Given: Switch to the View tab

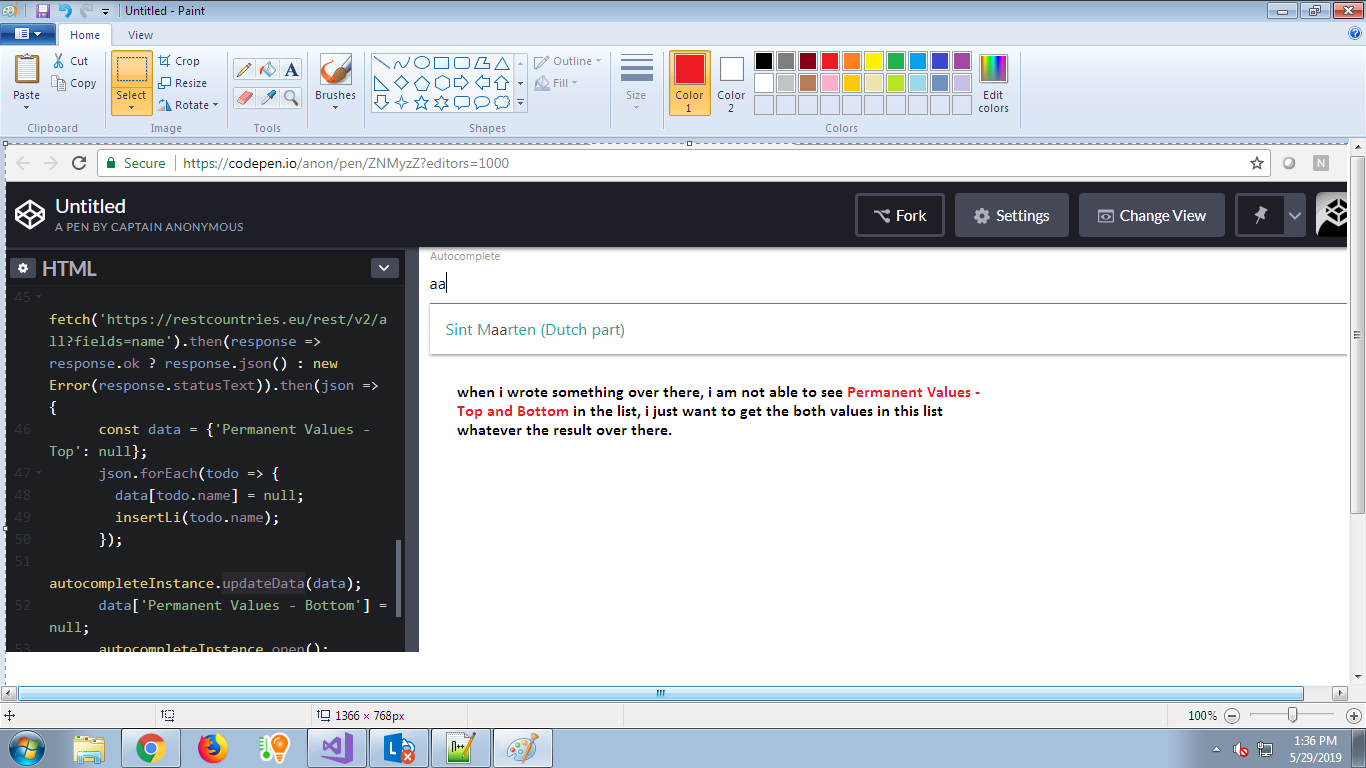Looking at the screenshot, I should 140,33.
